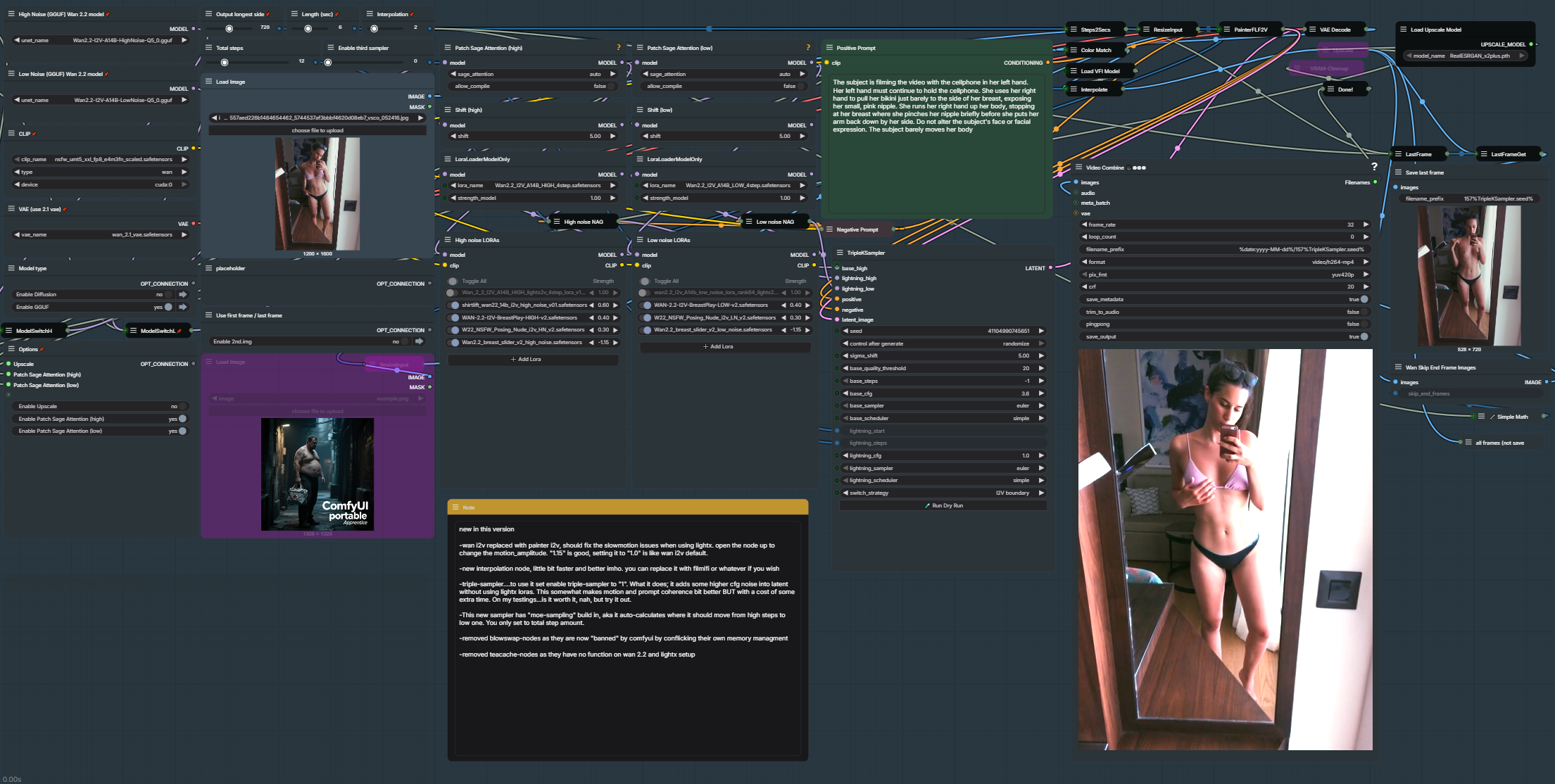
Task: Click the filename_prefix field in Save last frame
Action: click(1469, 199)
